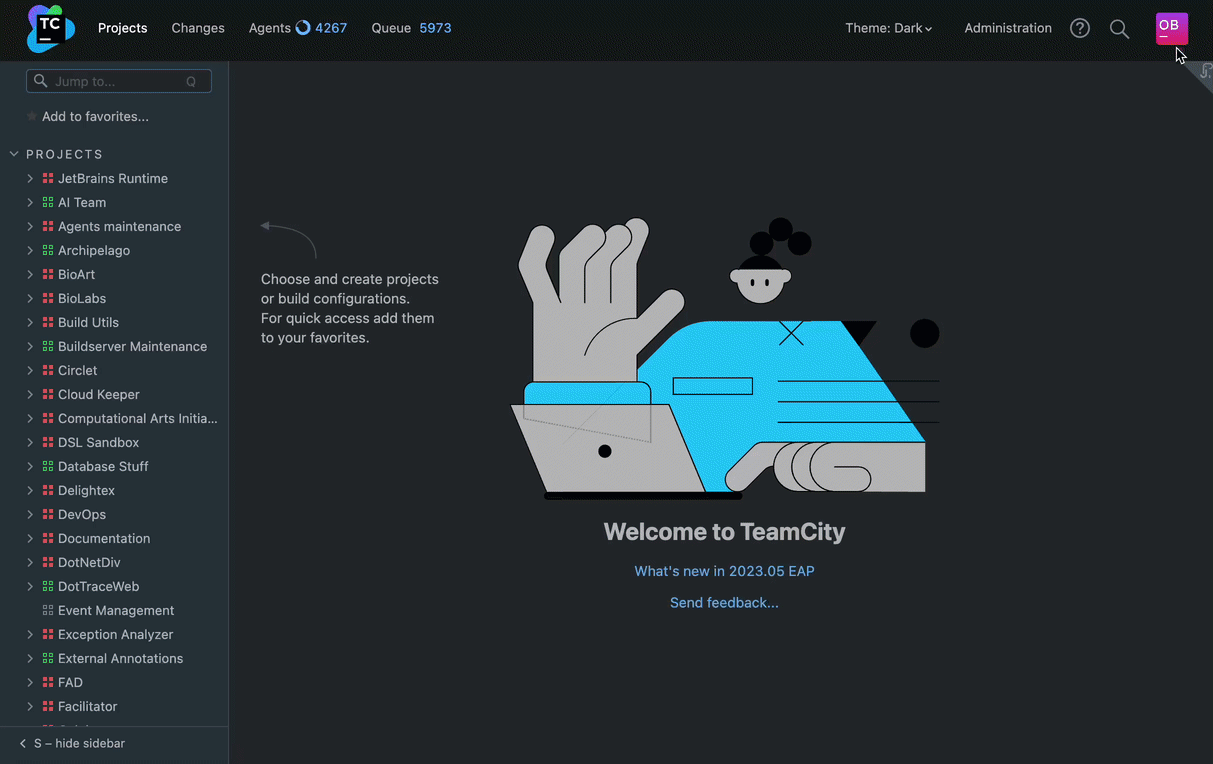Expand the BioLabs project tree
Viewport: 1213px width, 764px height.
click(30, 299)
